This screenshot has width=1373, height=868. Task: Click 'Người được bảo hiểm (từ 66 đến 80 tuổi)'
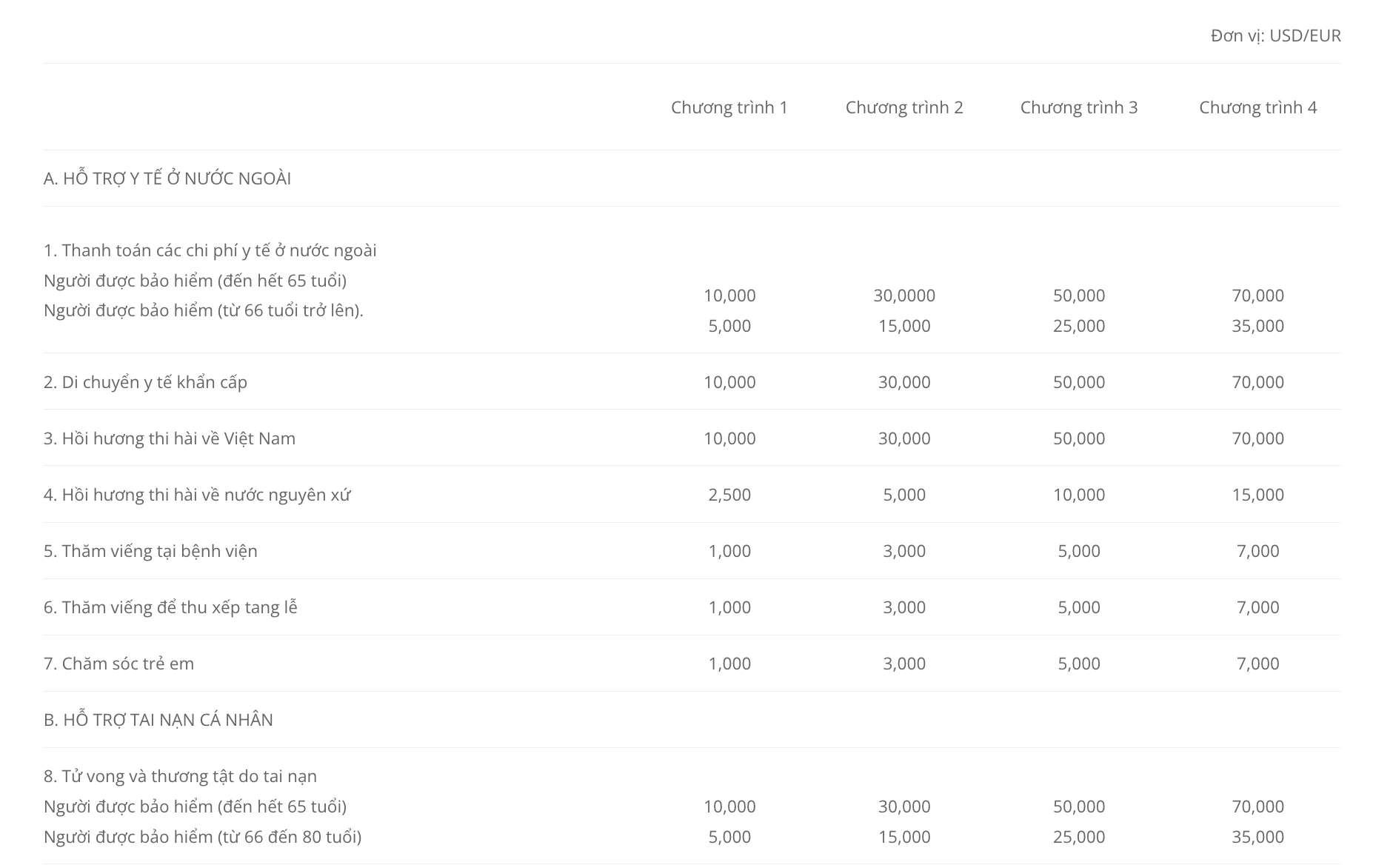click(x=202, y=837)
